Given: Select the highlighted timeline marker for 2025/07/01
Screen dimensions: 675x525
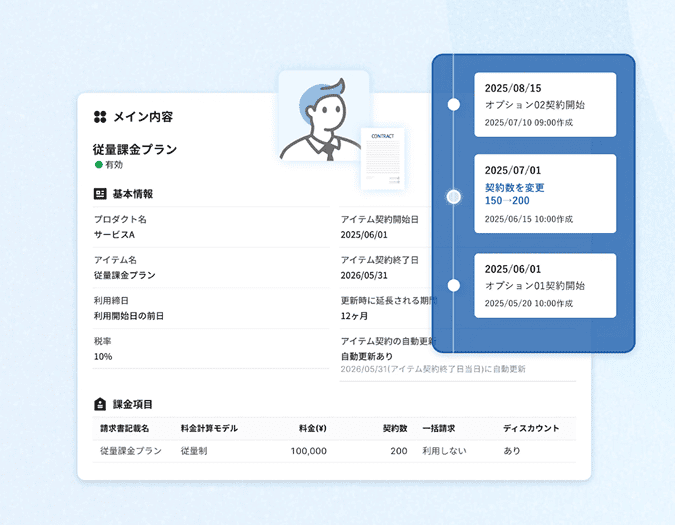Looking at the screenshot, I should (x=454, y=196).
